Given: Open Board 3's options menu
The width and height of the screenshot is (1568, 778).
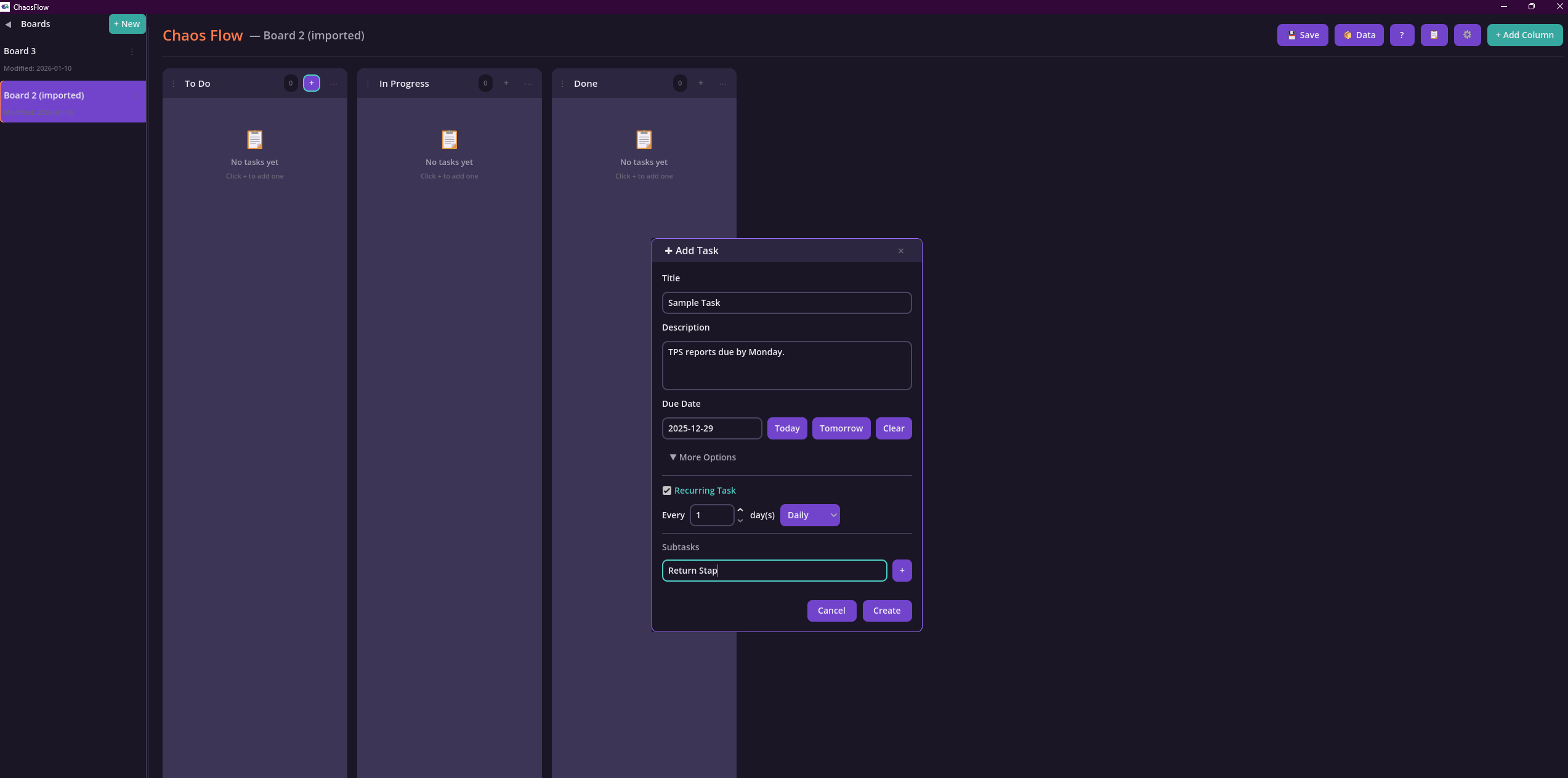Looking at the screenshot, I should pyautogui.click(x=132, y=52).
